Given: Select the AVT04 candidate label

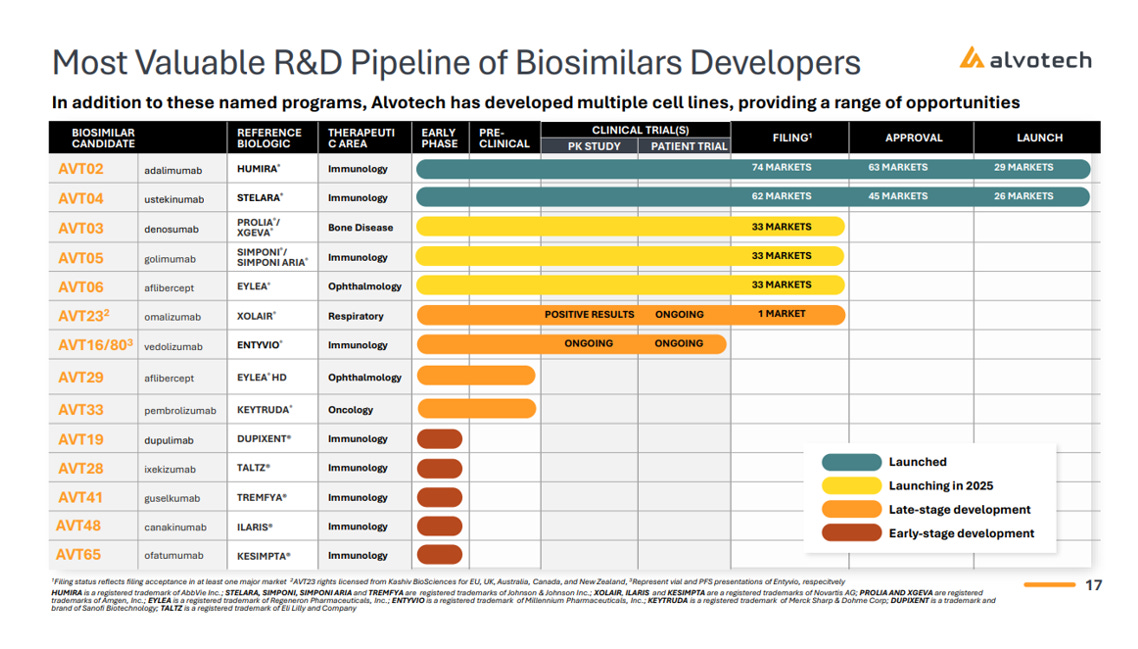Looking at the screenshot, I should coord(81,198).
